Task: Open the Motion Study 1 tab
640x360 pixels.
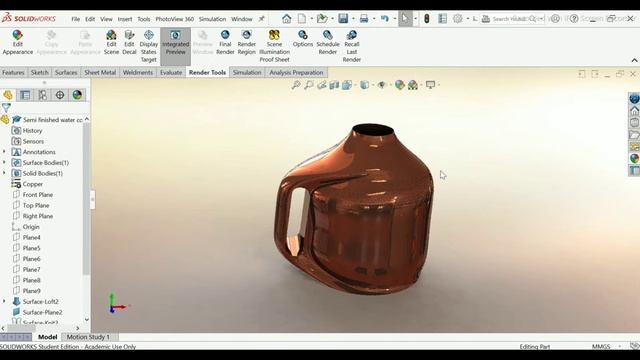Action: tap(88, 337)
